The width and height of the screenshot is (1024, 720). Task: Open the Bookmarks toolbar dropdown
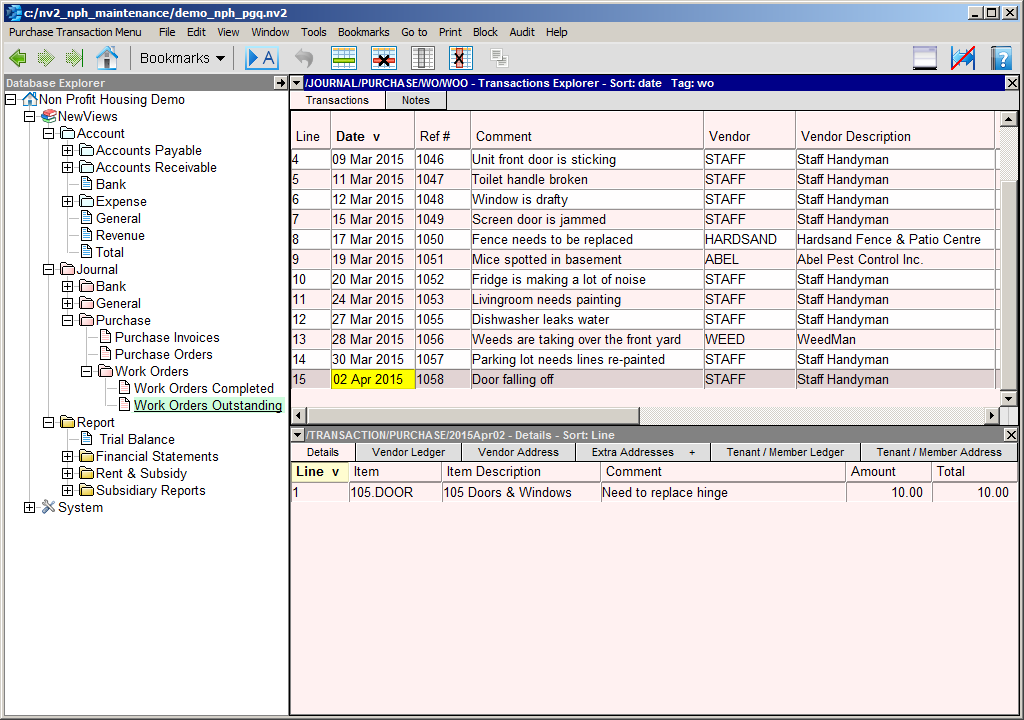tap(182, 58)
